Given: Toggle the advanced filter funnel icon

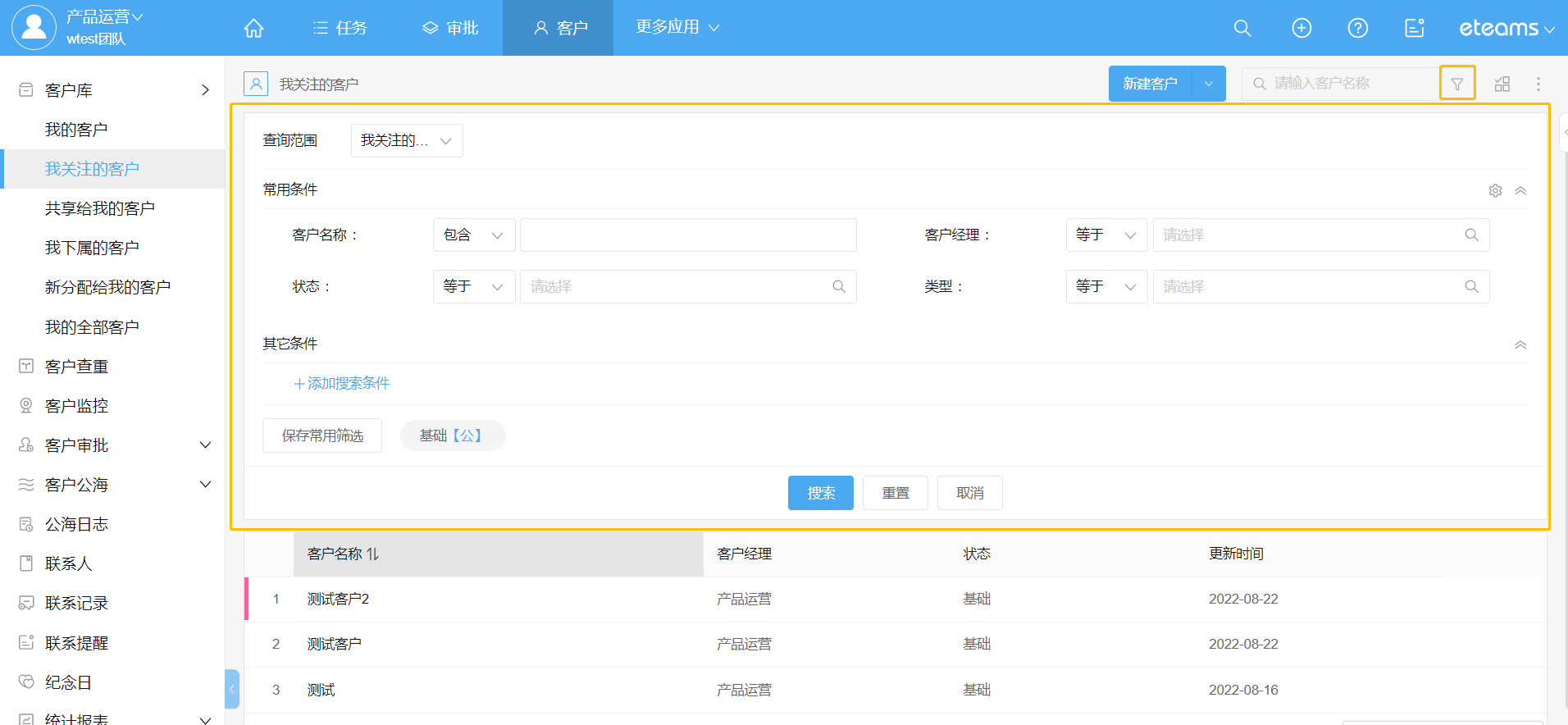Looking at the screenshot, I should [x=1457, y=84].
